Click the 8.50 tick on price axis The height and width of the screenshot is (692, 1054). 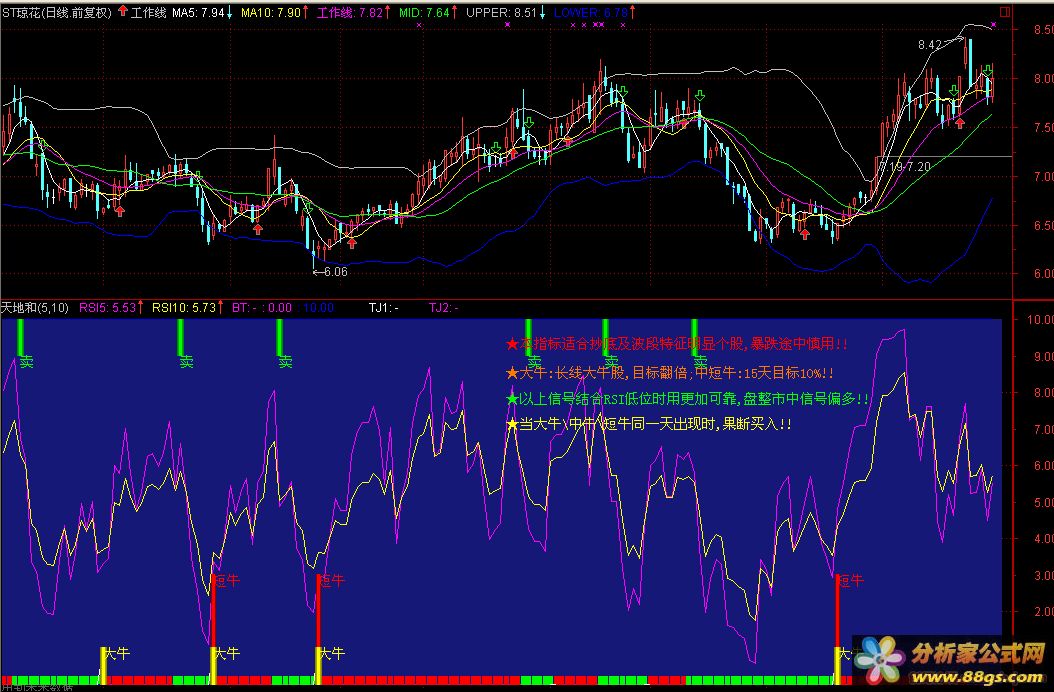pyautogui.click(x=1043, y=30)
